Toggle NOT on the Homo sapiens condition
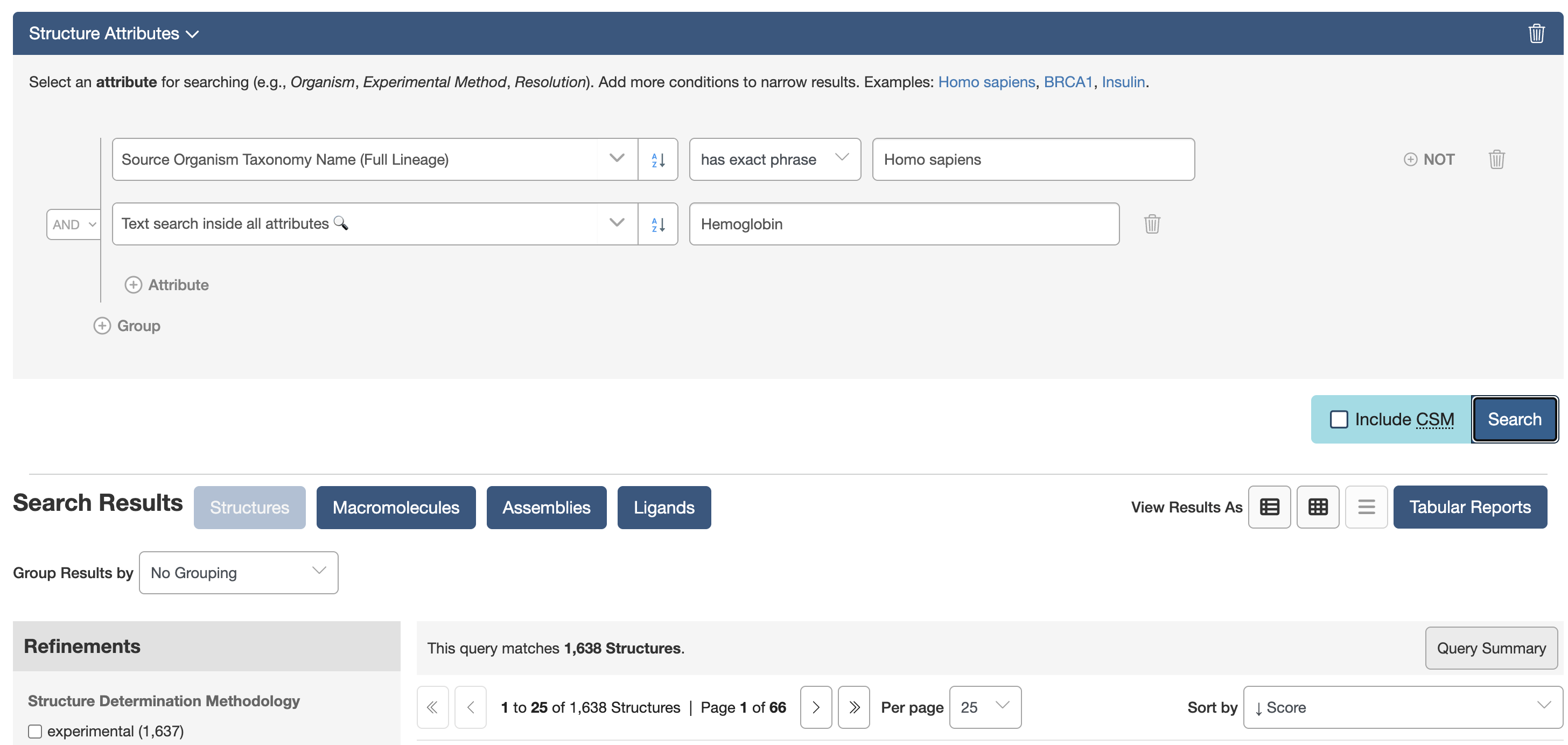The image size is (1568, 745). (x=1429, y=159)
